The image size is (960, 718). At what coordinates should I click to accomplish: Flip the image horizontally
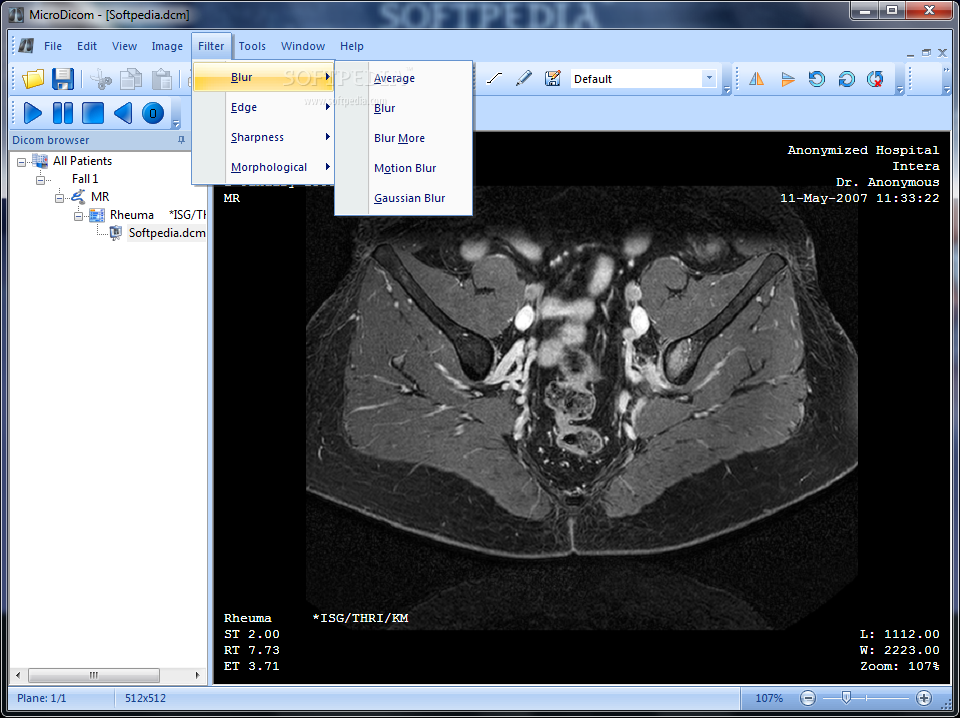[757, 78]
